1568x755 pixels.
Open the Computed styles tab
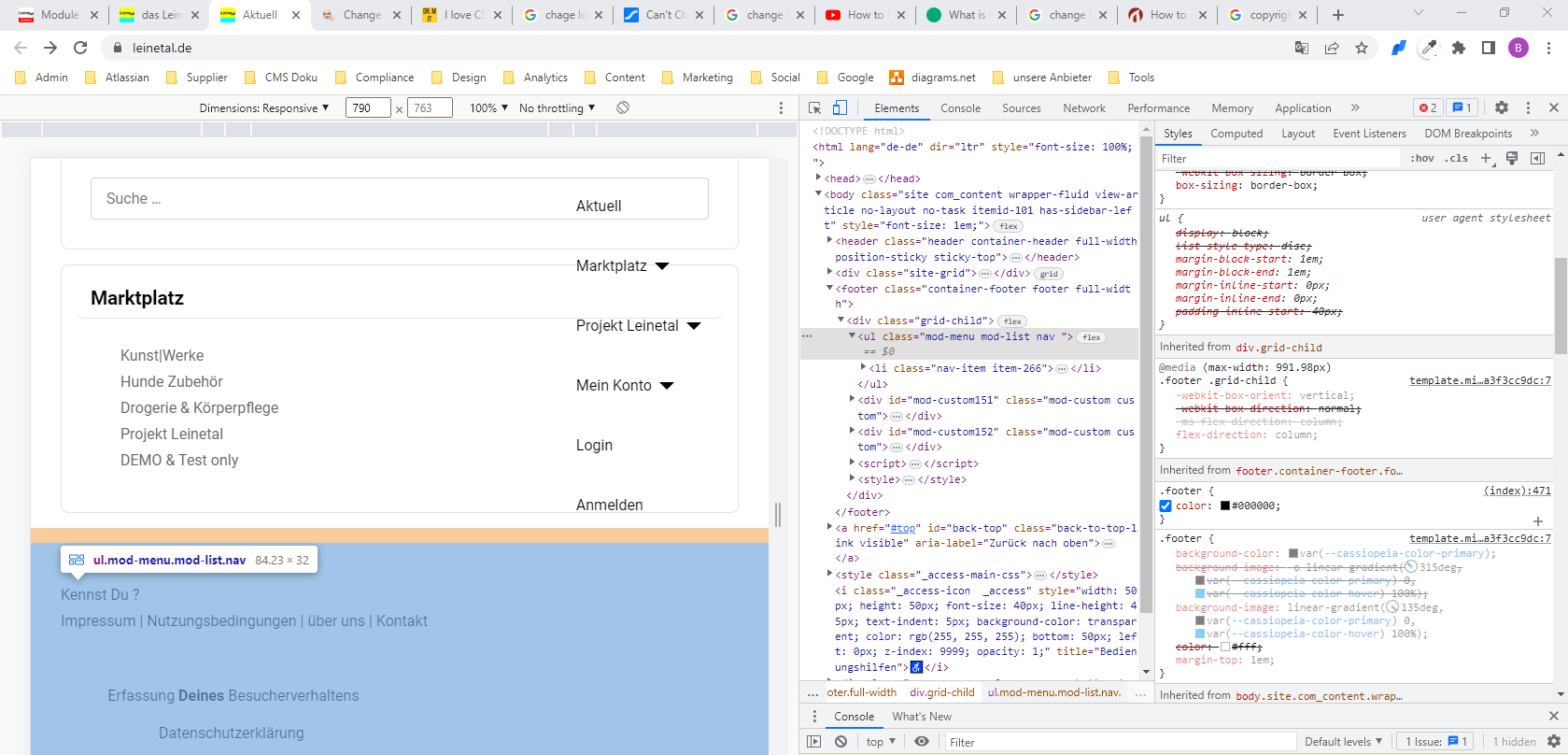tap(1236, 133)
